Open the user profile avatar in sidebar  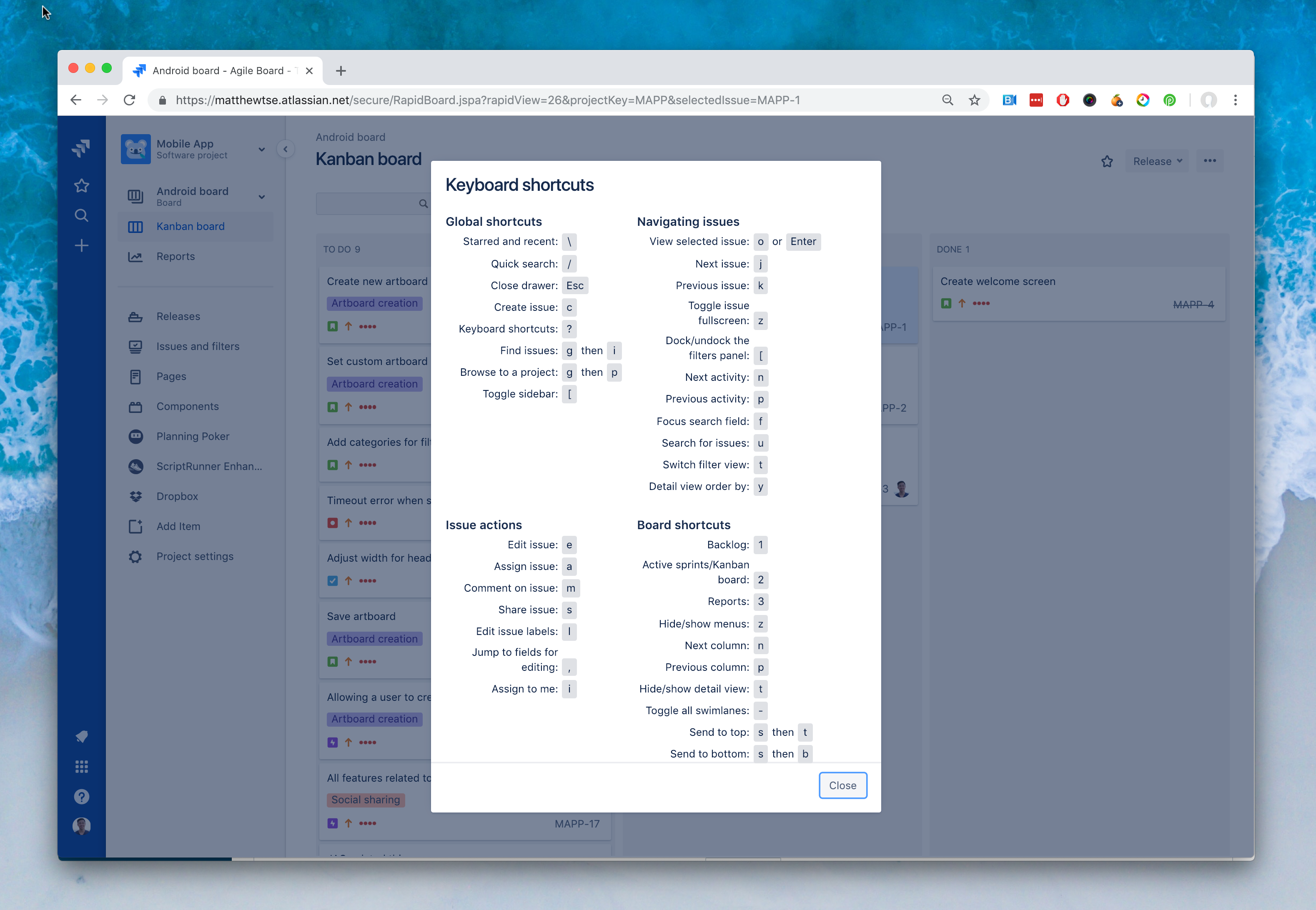[82, 826]
